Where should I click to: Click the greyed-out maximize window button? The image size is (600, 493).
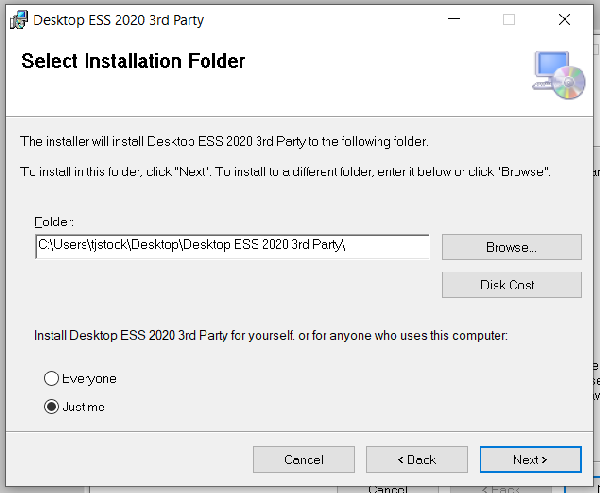pyautogui.click(x=509, y=19)
